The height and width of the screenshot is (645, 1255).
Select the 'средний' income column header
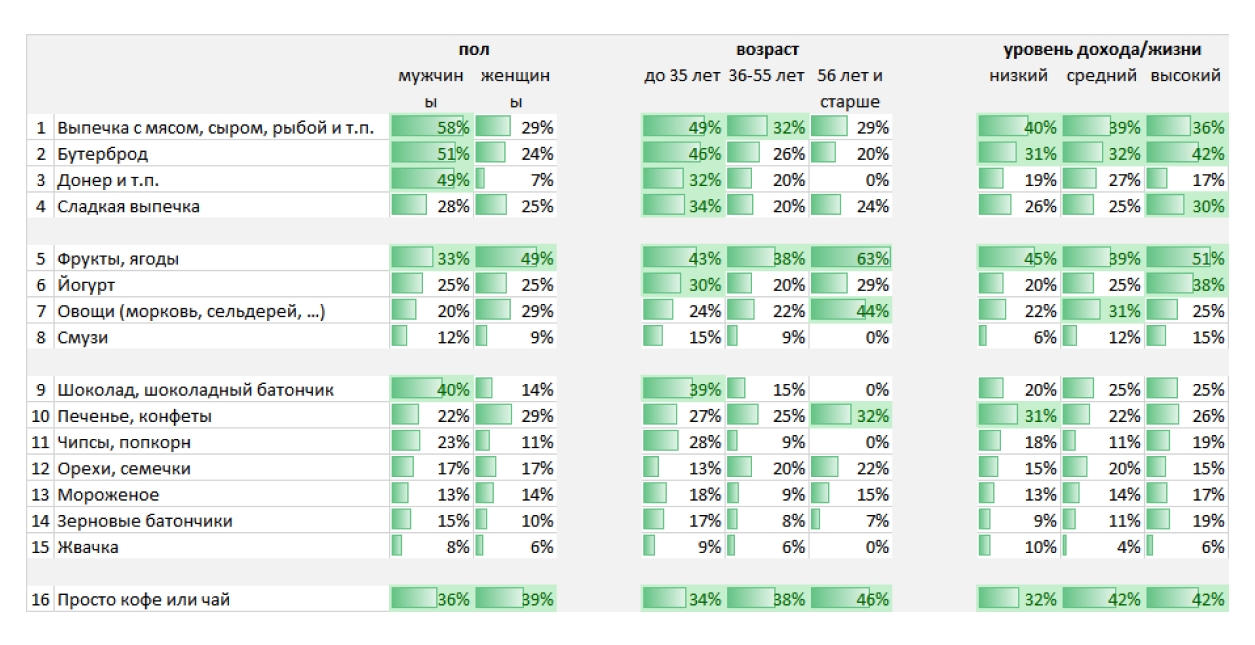[1101, 76]
